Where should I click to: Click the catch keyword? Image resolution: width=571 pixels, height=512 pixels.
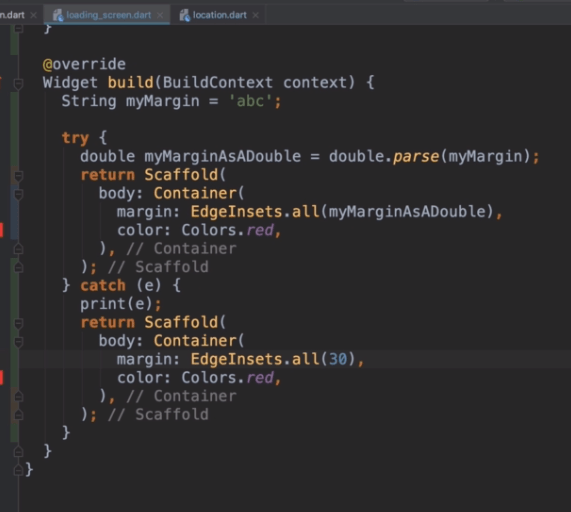pos(103,285)
